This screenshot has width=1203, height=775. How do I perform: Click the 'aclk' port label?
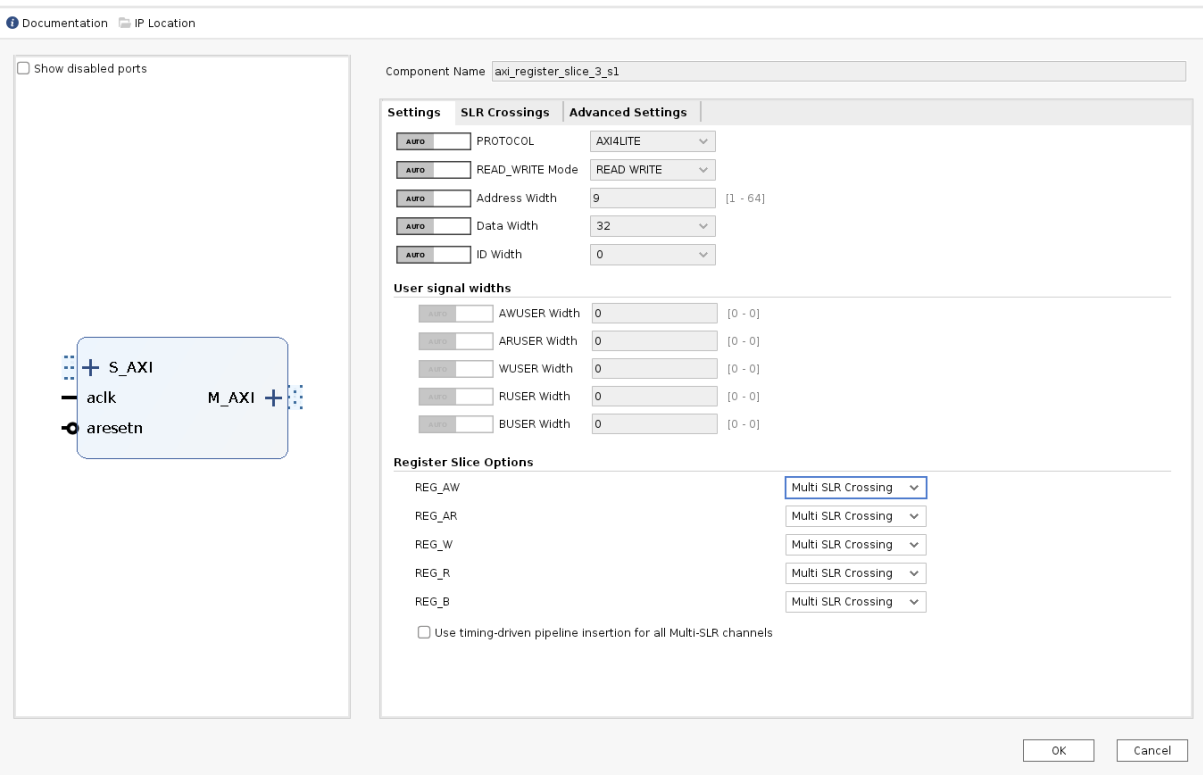click(x=100, y=397)
